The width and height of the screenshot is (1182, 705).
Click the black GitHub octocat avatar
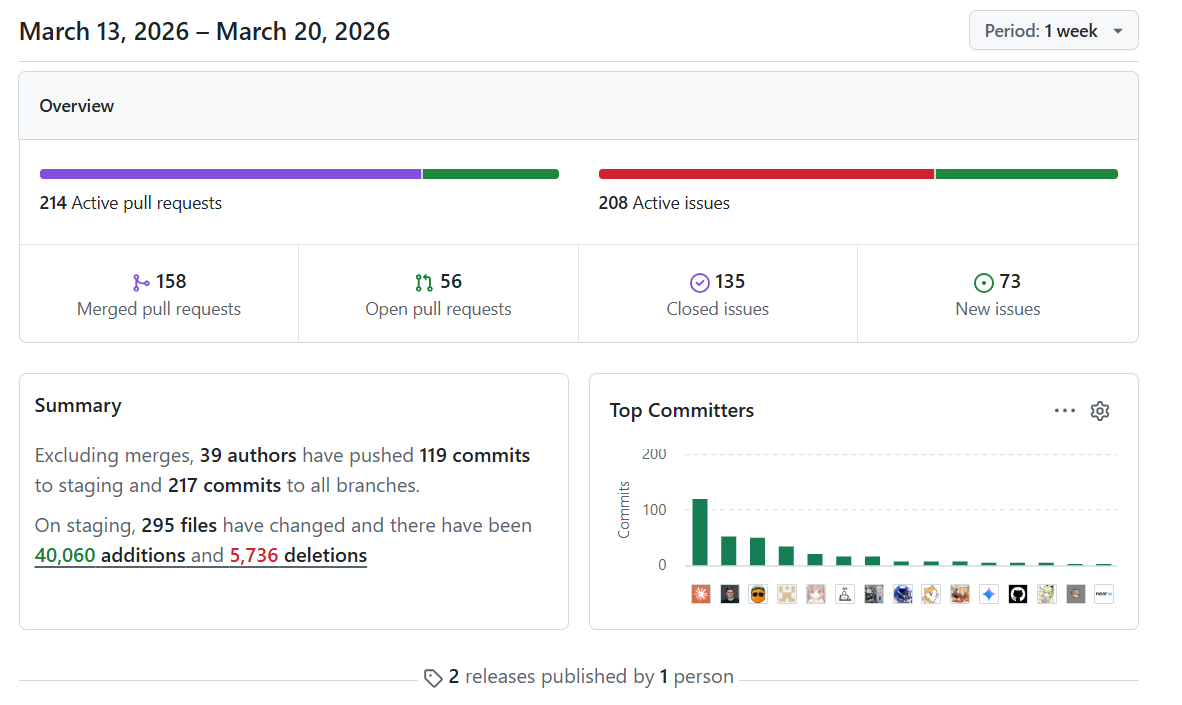coord(1018,594)
